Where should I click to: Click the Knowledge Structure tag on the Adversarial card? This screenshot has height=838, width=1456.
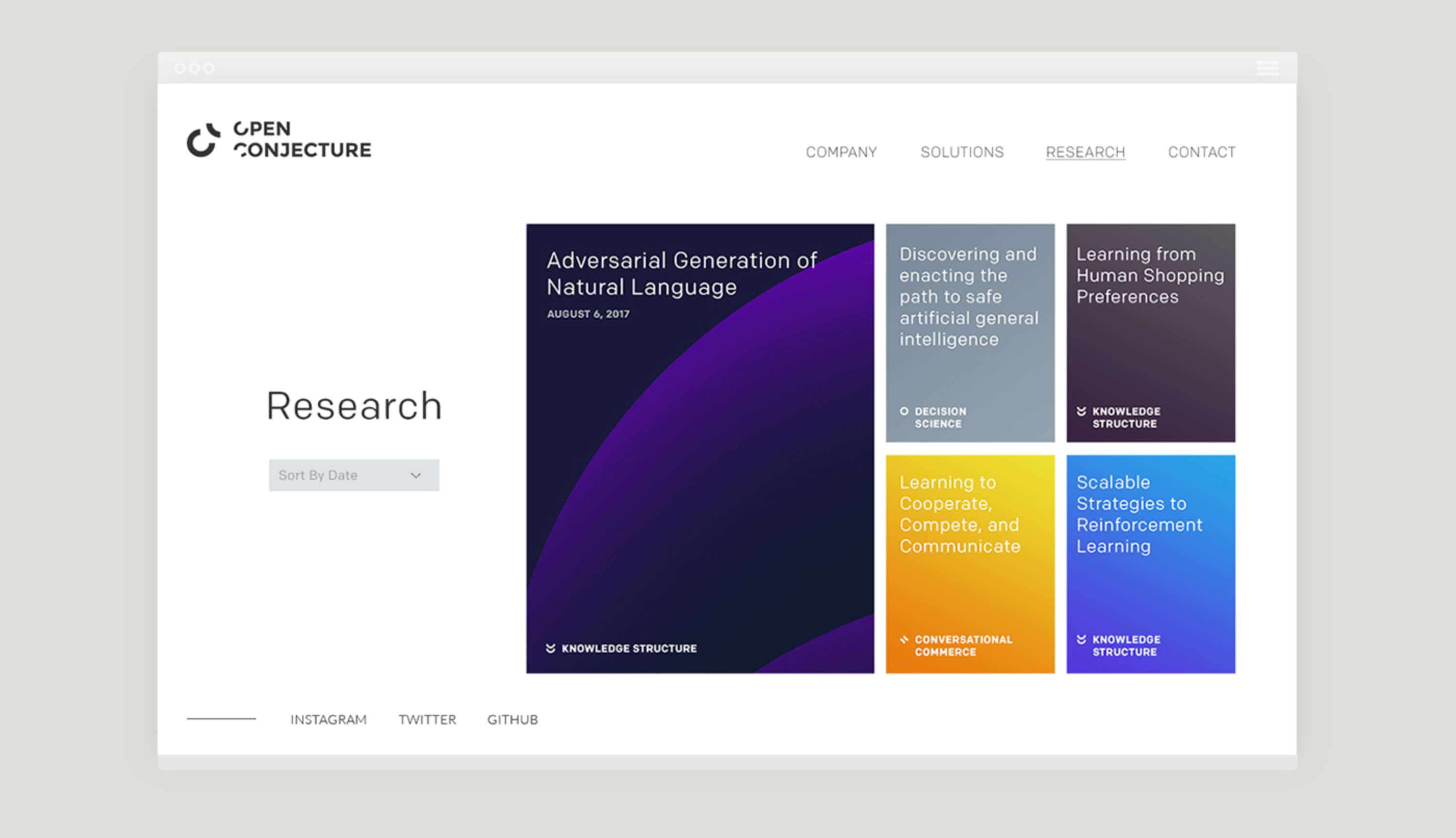629,648
